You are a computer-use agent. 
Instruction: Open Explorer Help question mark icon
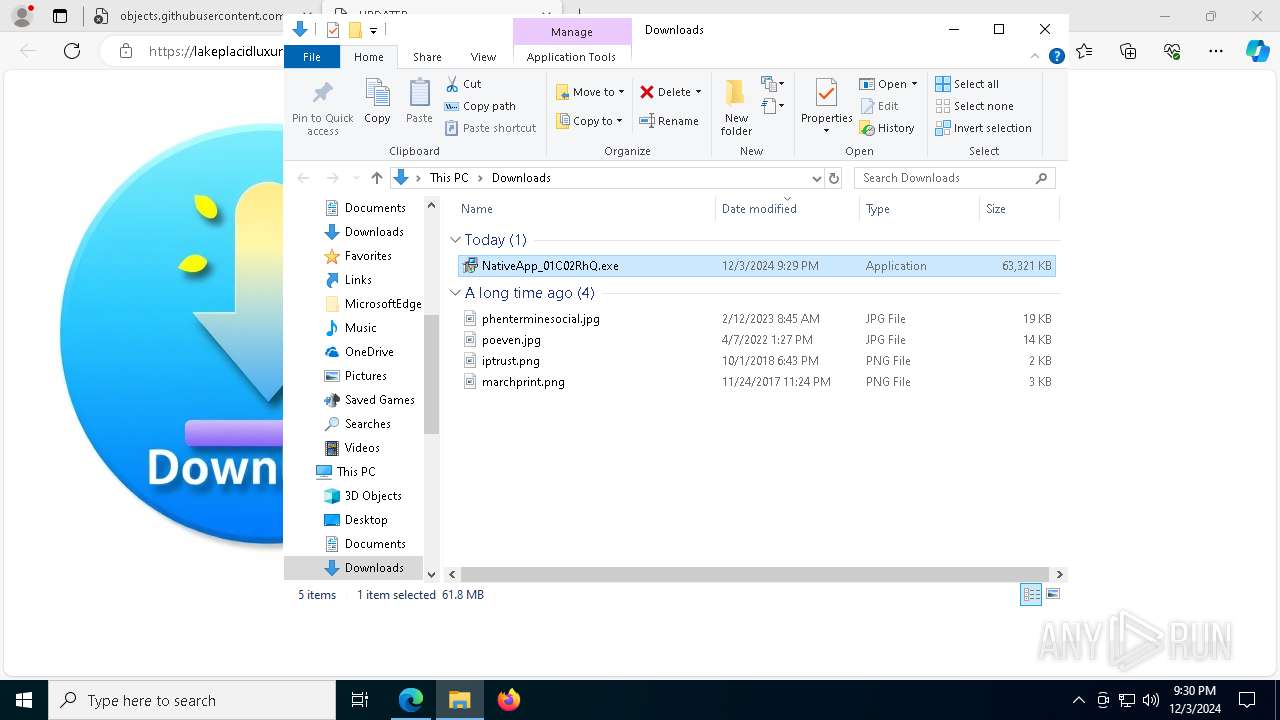click(x=1056, y=57)
